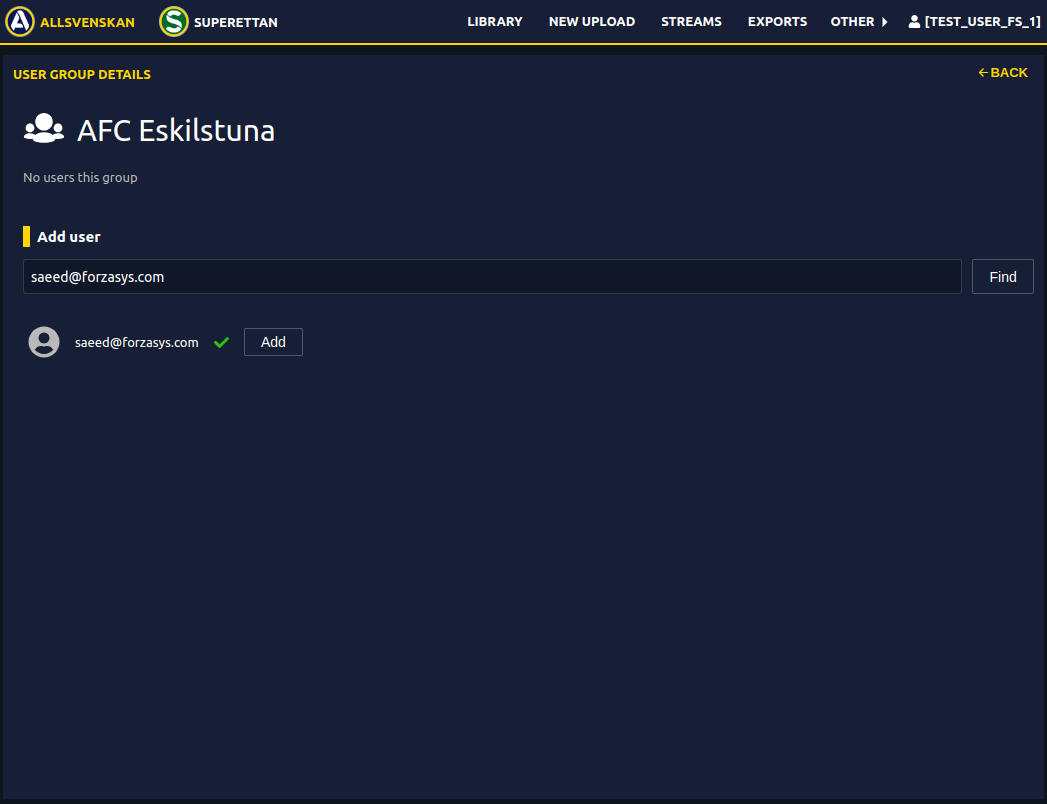Click the Superettan league logo icon

[x=174, y=21]
